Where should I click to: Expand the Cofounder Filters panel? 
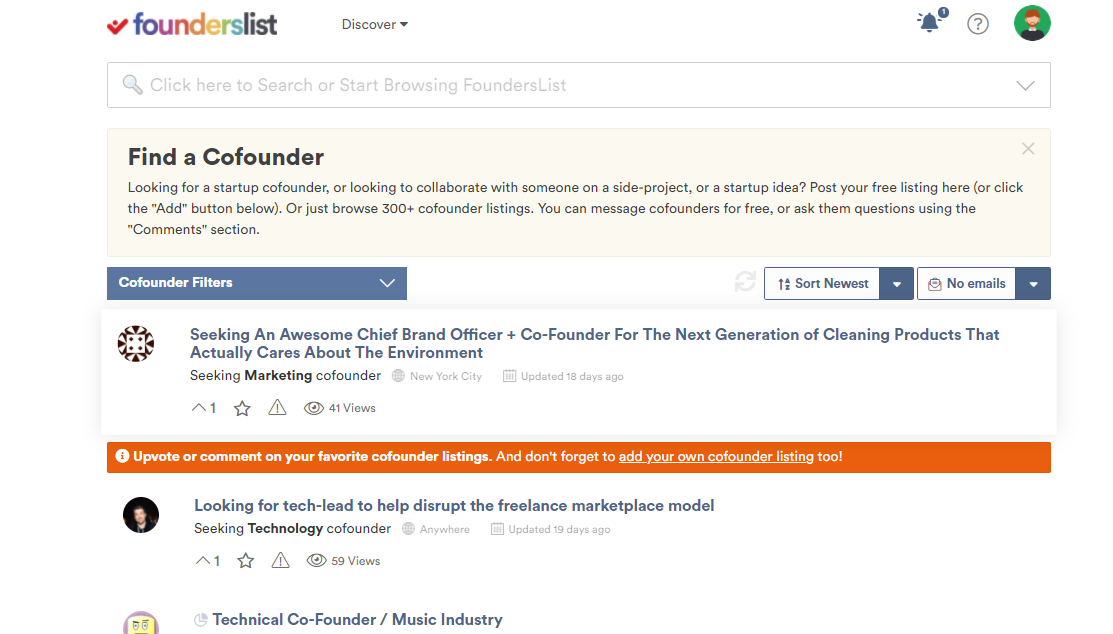coord(256,283)
